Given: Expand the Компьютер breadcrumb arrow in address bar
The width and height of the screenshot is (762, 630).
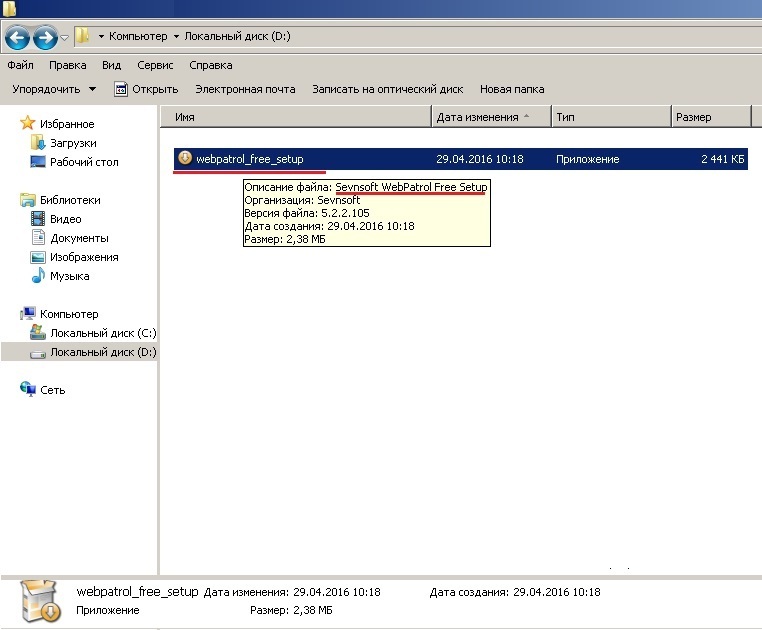Looking at the screenshot, I should (x=177, y=37).
